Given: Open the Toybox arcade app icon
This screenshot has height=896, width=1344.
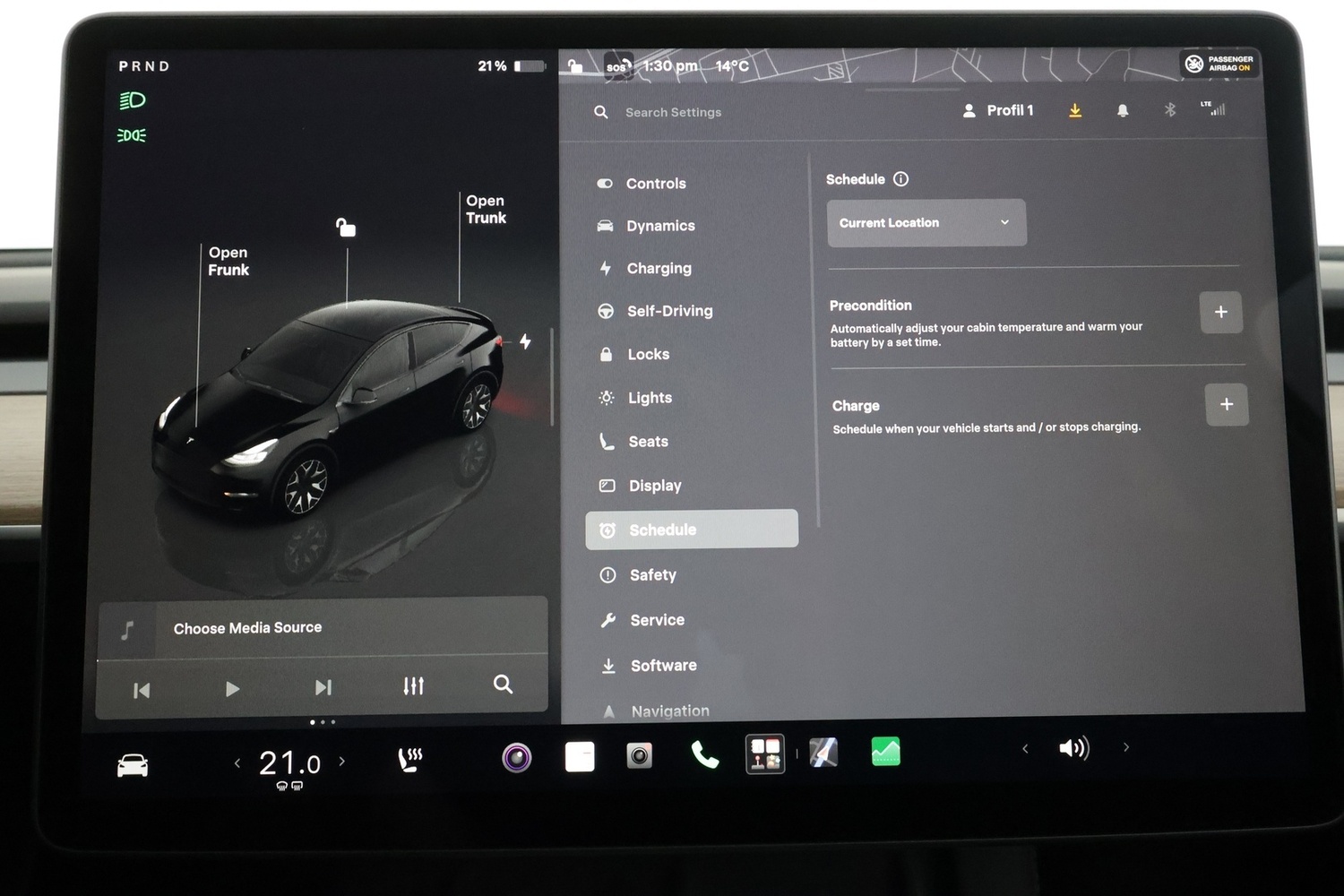Looking at the screenshot, I should 765,754.
